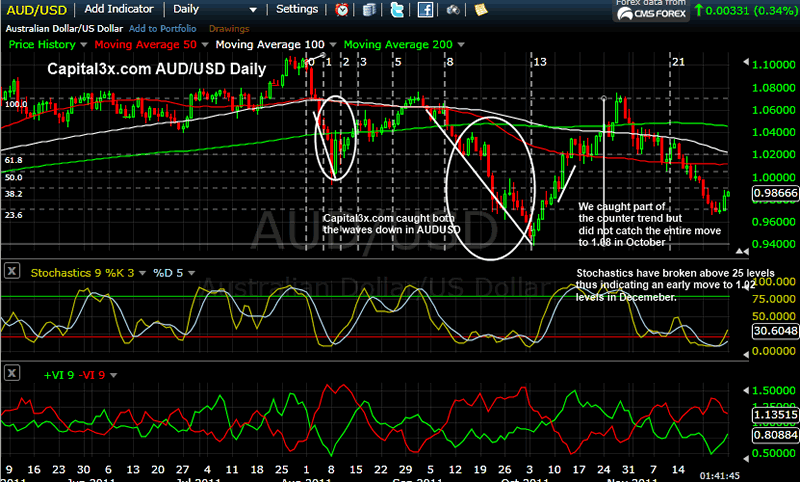
Task: Click the VI value tag 0.80884
Action: 775,435
